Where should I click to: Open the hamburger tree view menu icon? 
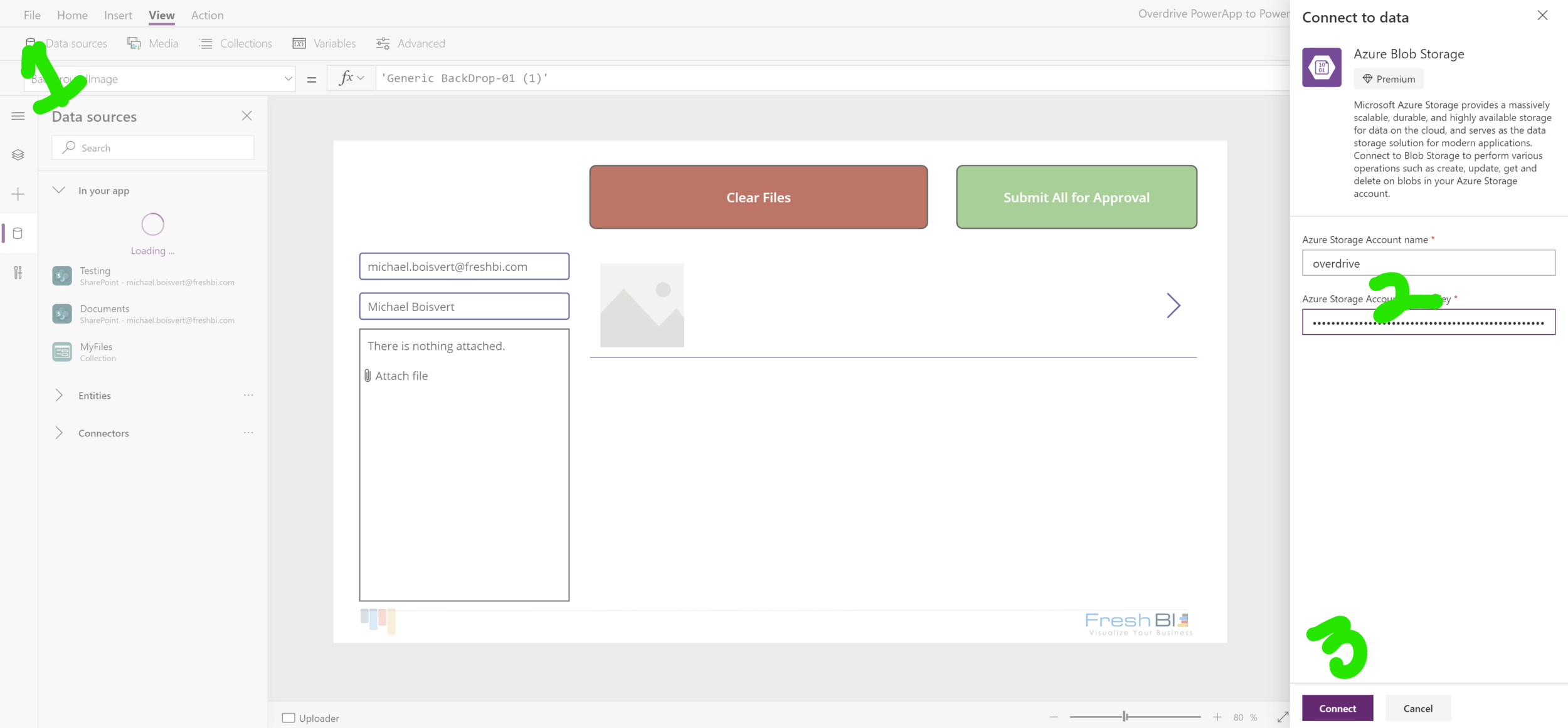click(18, 116)
